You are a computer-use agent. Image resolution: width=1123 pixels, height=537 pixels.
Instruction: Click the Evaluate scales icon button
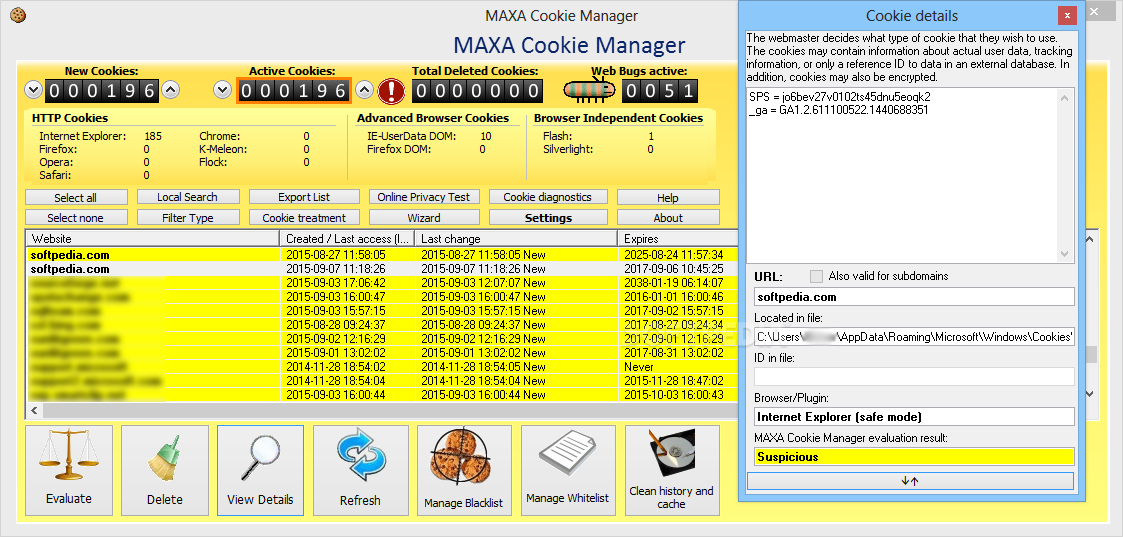pyautogui.click(x=69, y=470)
